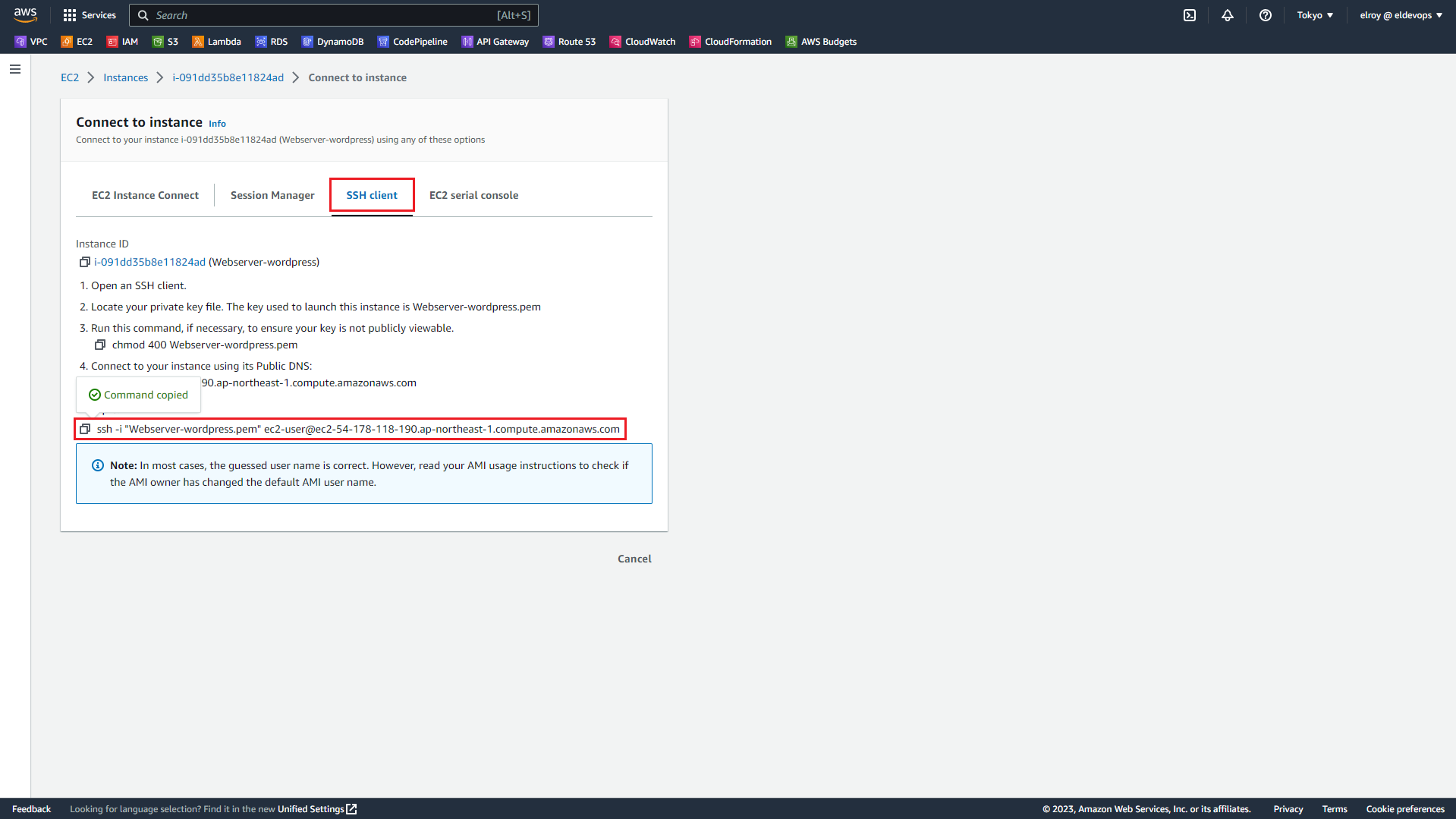Open the elroy @ eldevops account menu
This screenshot has height=819, width=1456.
click(x=1401, y=15)
